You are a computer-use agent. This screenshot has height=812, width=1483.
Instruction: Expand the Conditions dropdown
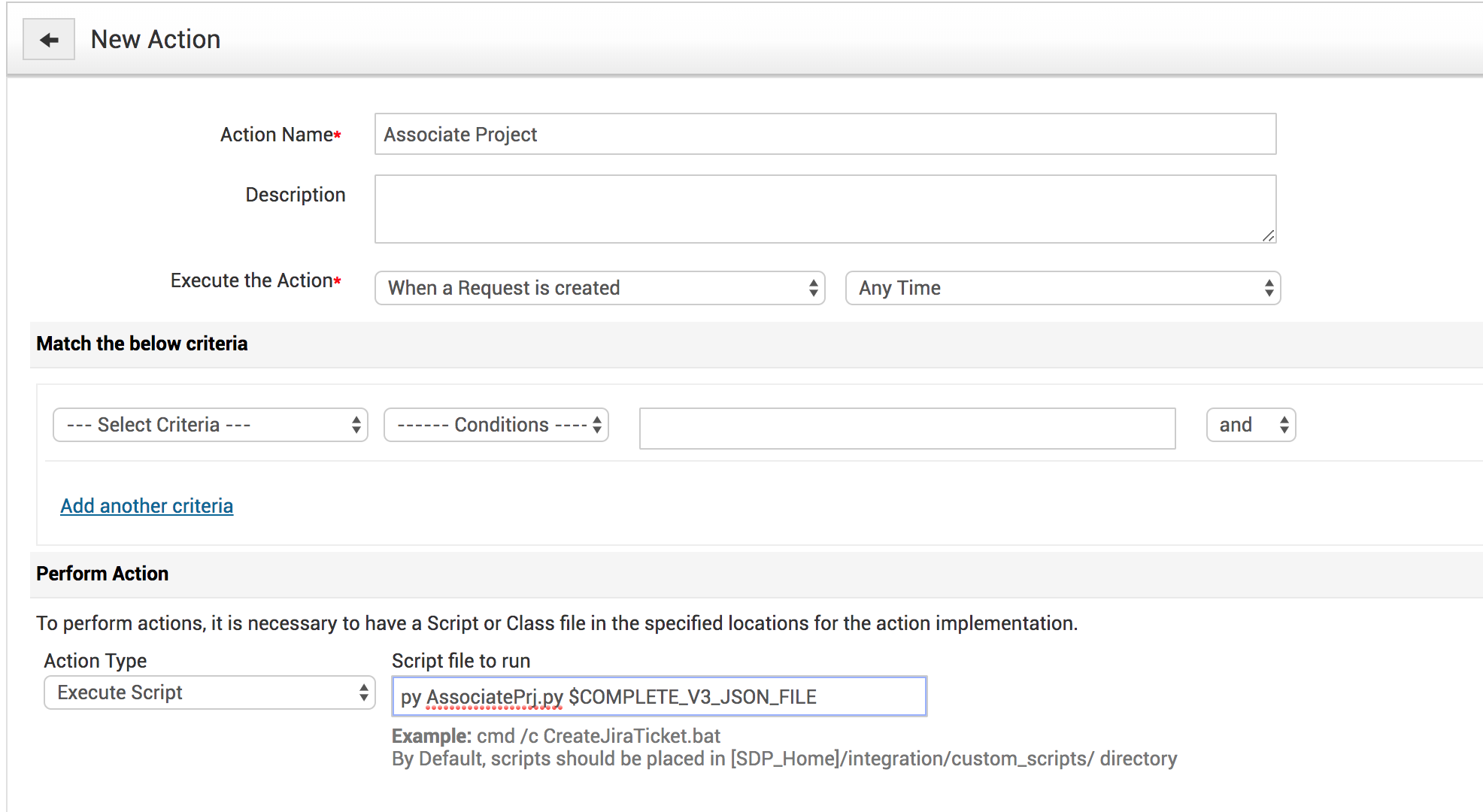(x=496, y=425)
